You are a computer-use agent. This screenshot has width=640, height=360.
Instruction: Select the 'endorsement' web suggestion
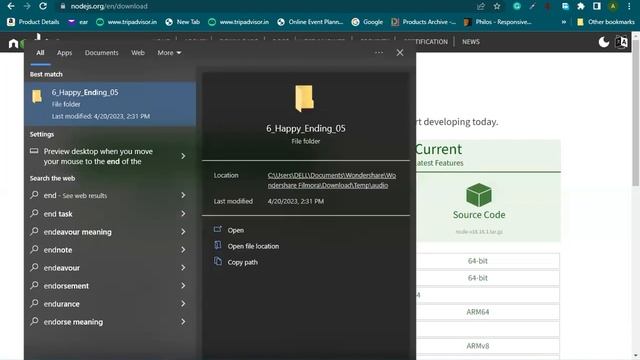(66, 286)
